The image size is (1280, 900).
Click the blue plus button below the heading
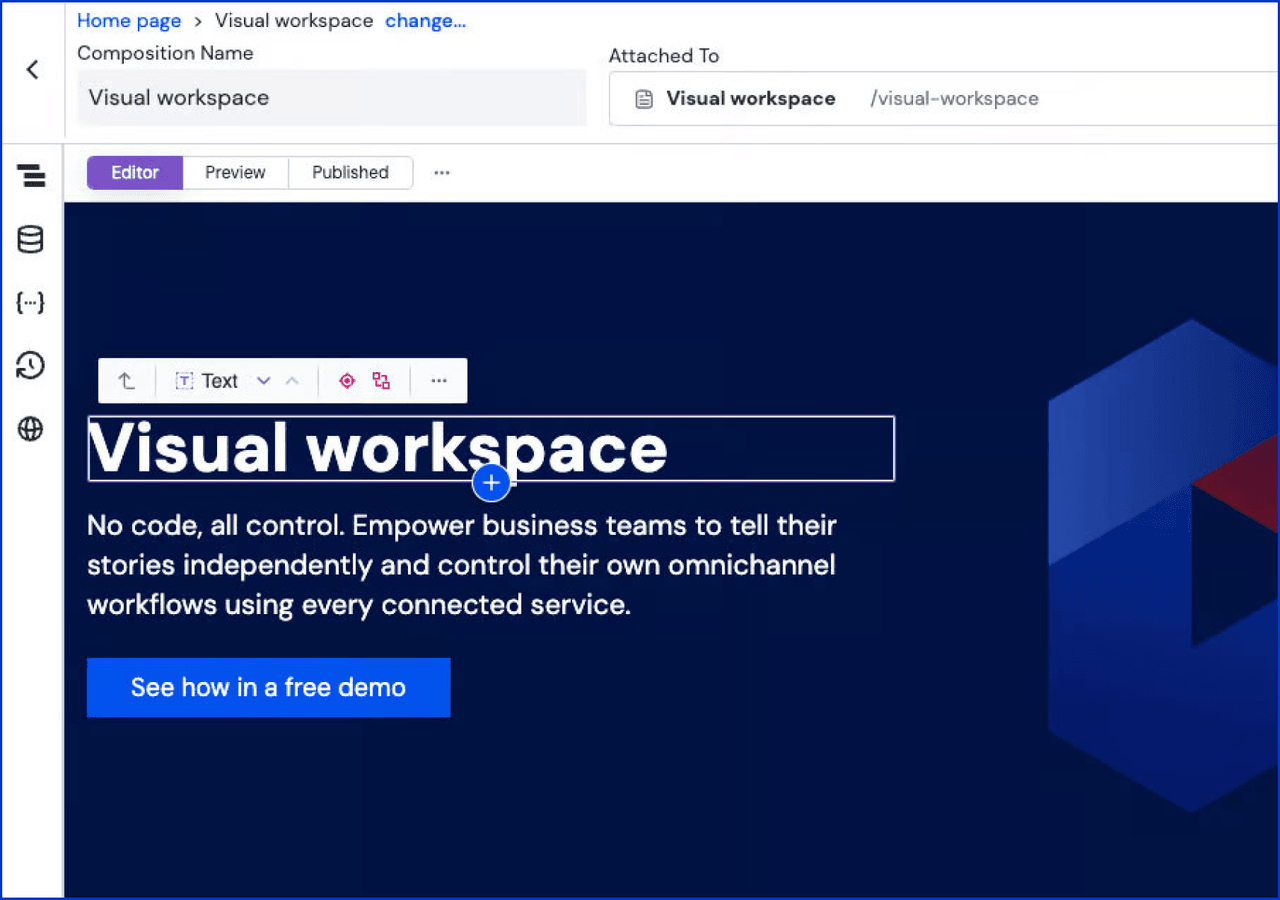491,482
